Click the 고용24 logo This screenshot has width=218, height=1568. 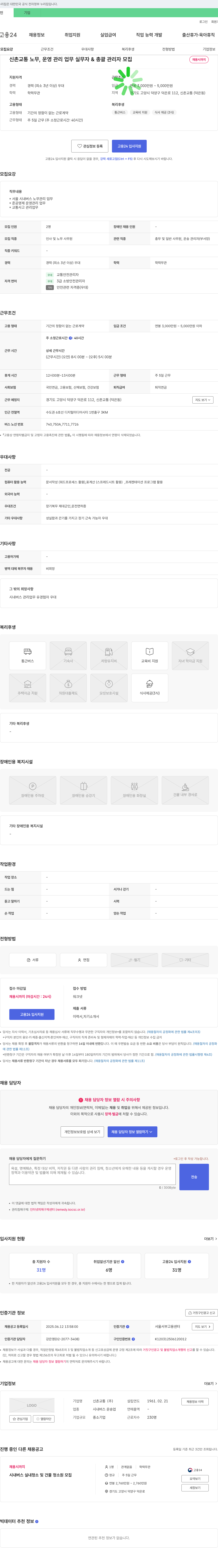[9, 35]
